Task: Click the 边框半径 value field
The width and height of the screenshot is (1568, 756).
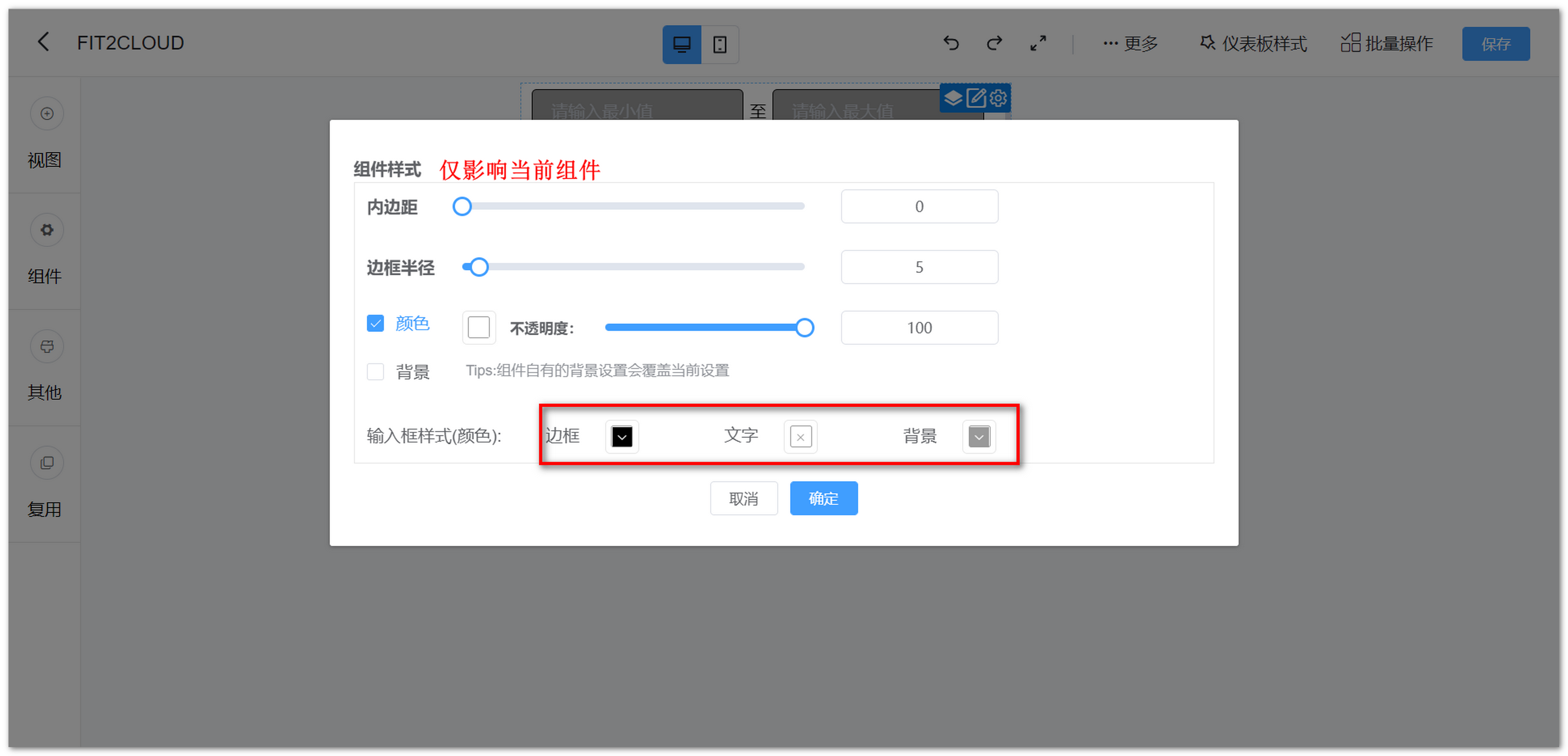Action: point(919,267)
